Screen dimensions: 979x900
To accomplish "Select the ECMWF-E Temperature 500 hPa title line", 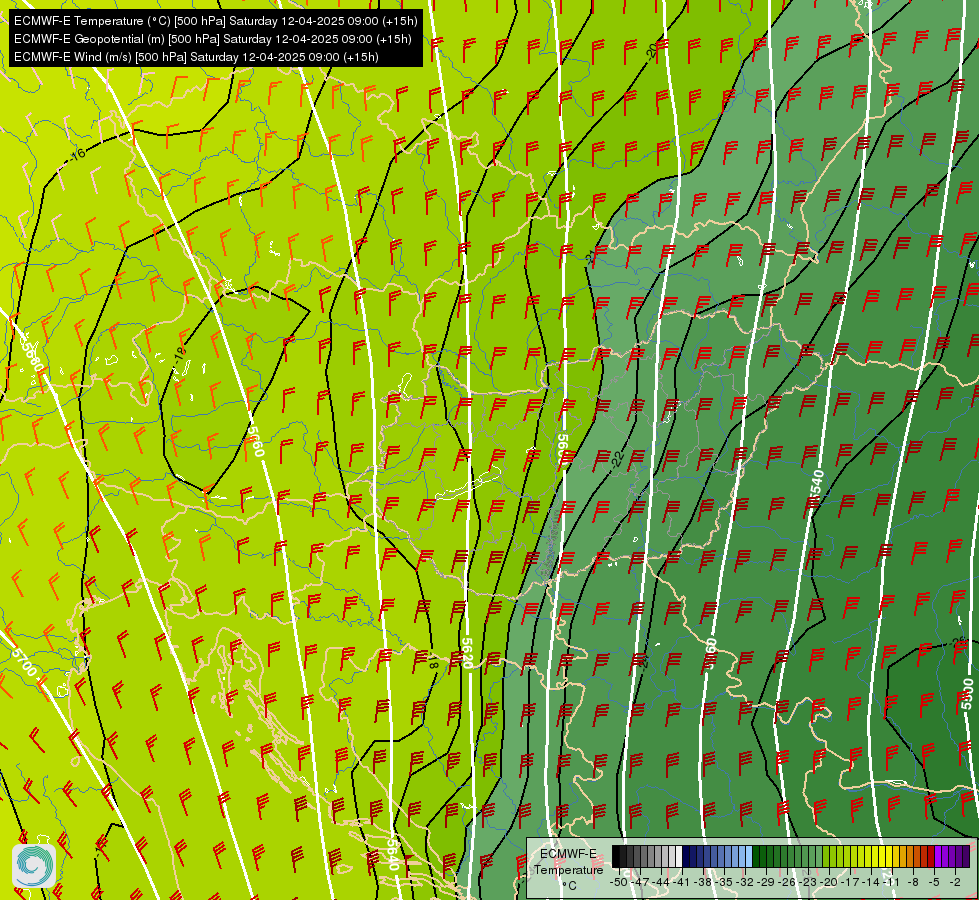I will (215, 21).
